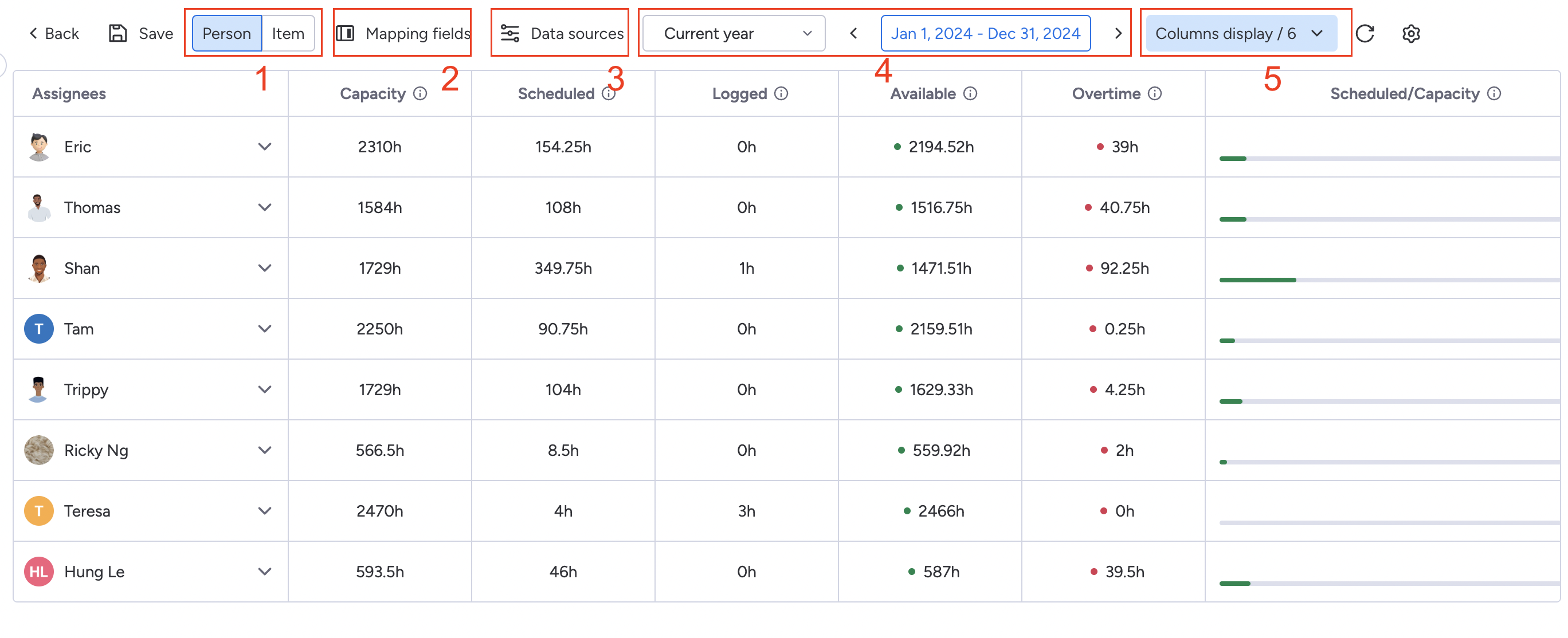Screen dimensions: 1568x638
Task: Click the Assignees column header
Action: pyautogui.click(x=69, y=93)
